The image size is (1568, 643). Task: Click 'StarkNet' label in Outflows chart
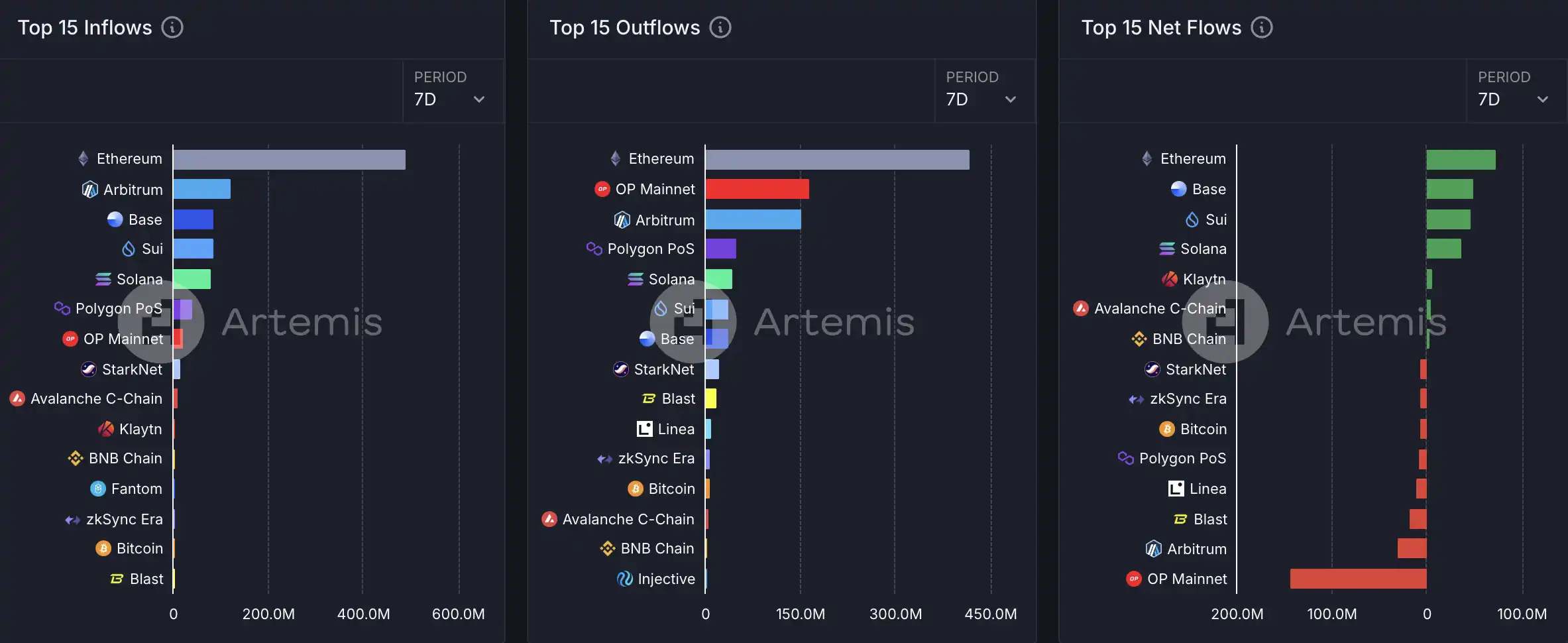point(664,369)
